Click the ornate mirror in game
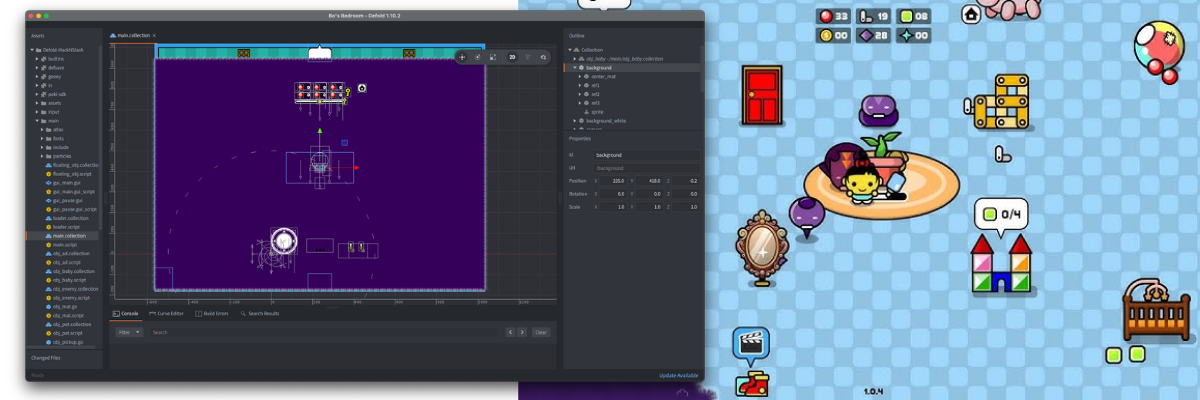 tap(760, 249)
